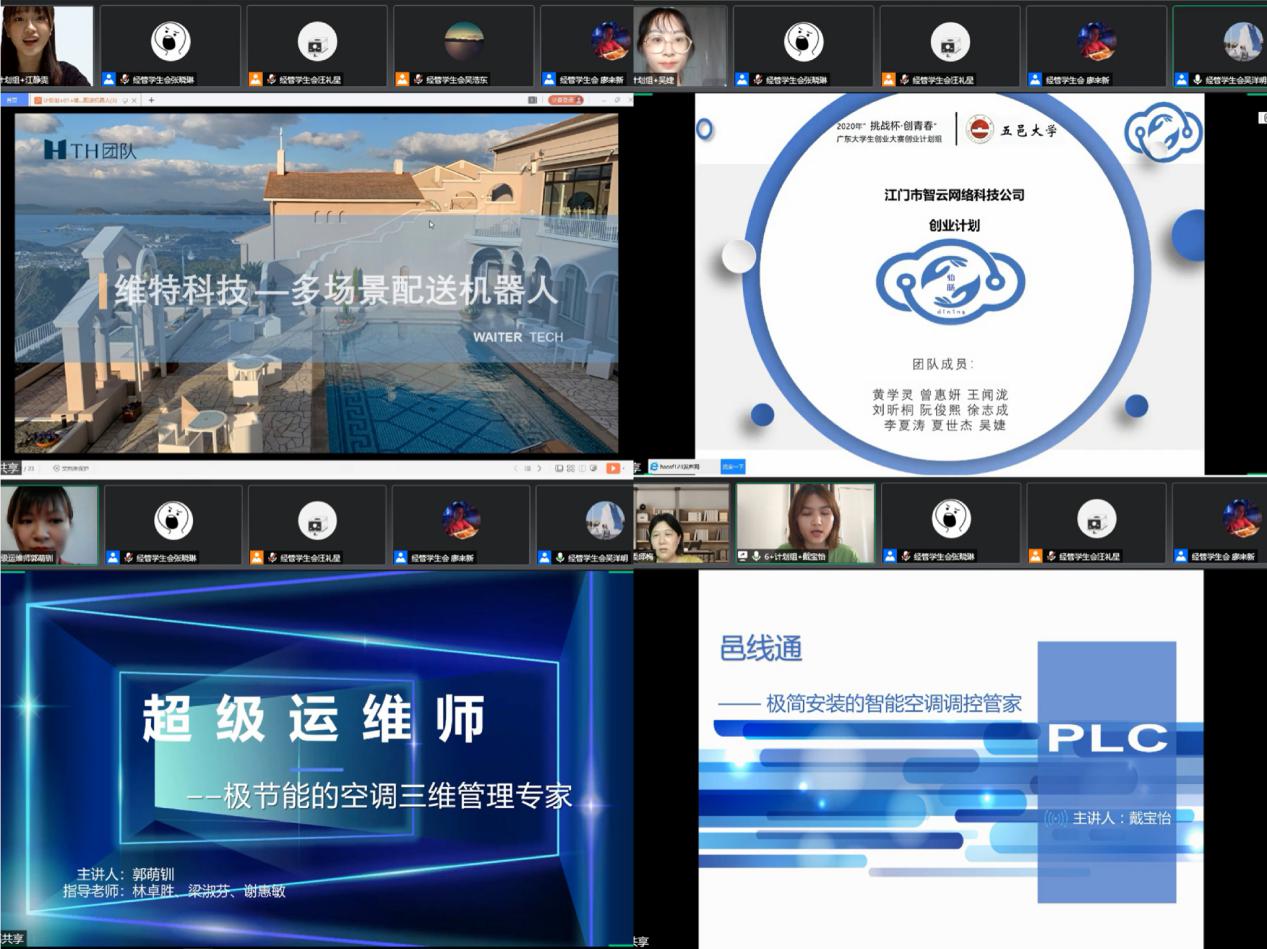The width and height of the screenshot is (1267, 949).
Task: Switch to slide sorter grid view icon
Action: click(568, 468)
